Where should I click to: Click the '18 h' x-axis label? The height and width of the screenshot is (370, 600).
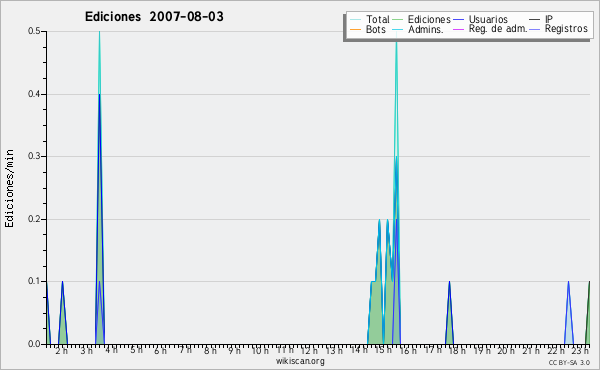[x=458, y=351]
